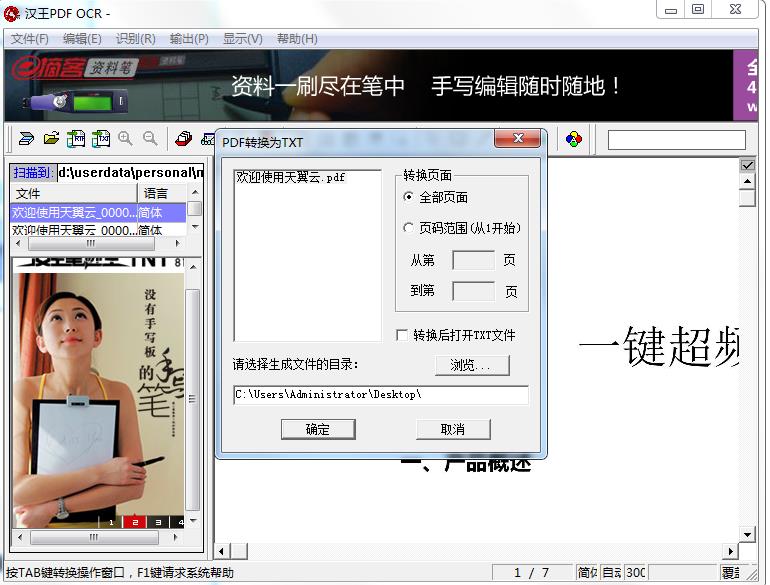The height and width of the screenshot is (585, 770).
Task: Click the zoom out magnifier icon
Action: [150, 139]
